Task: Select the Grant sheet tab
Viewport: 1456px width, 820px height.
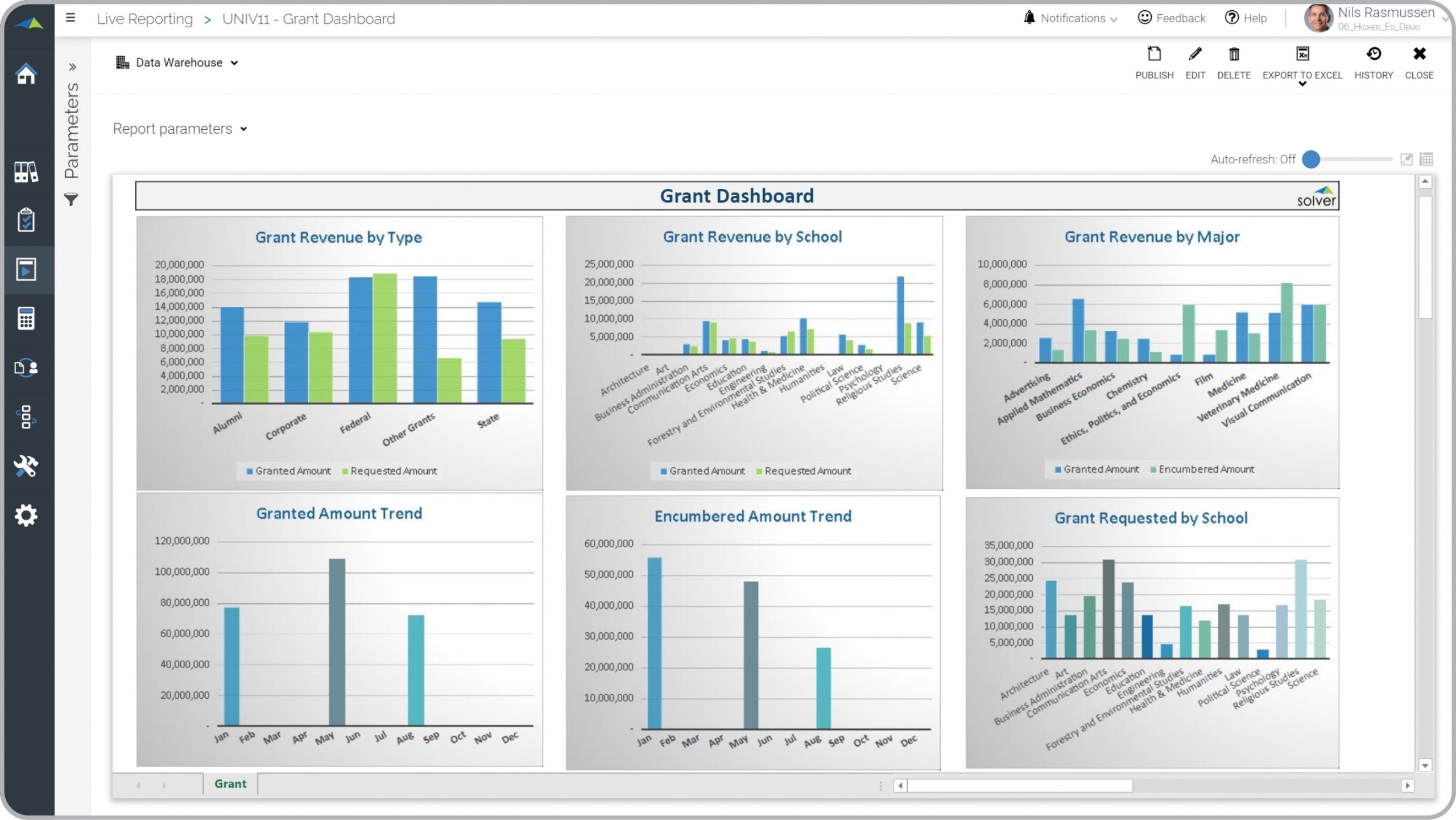Action: pos(230,784)
